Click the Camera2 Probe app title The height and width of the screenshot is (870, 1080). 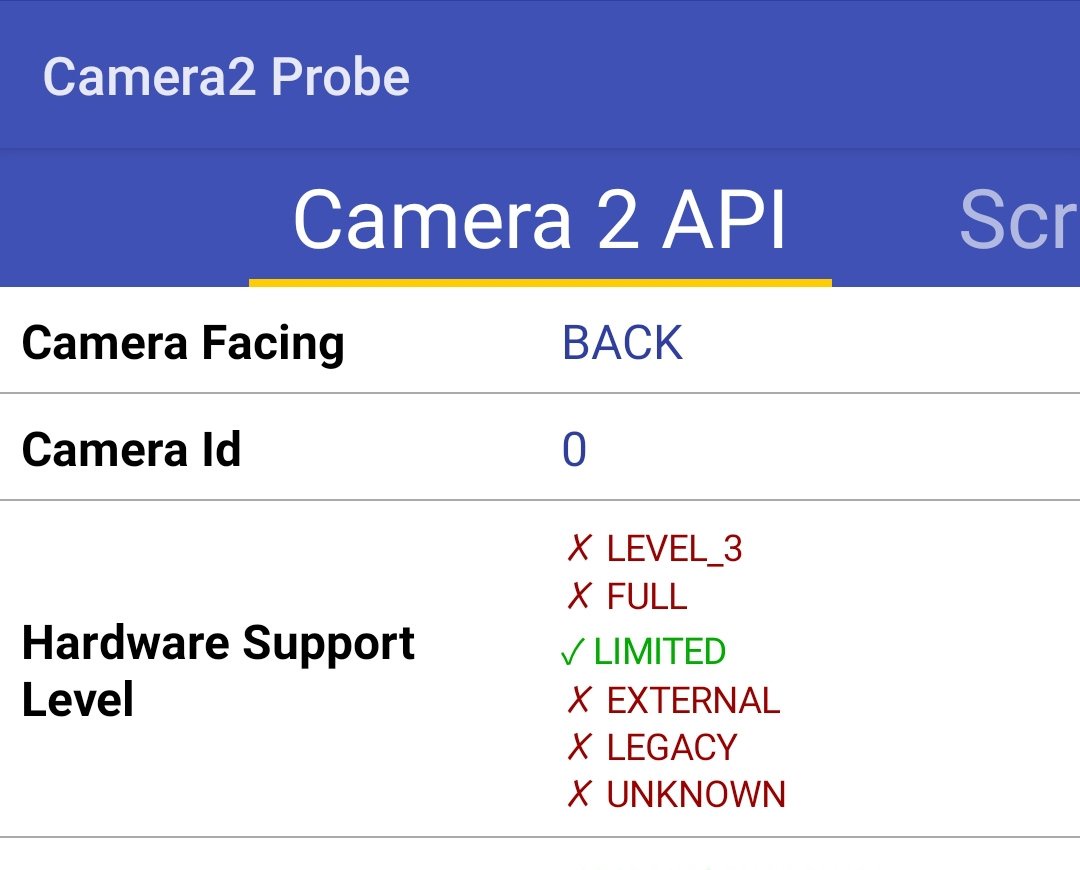click(226, 77)
